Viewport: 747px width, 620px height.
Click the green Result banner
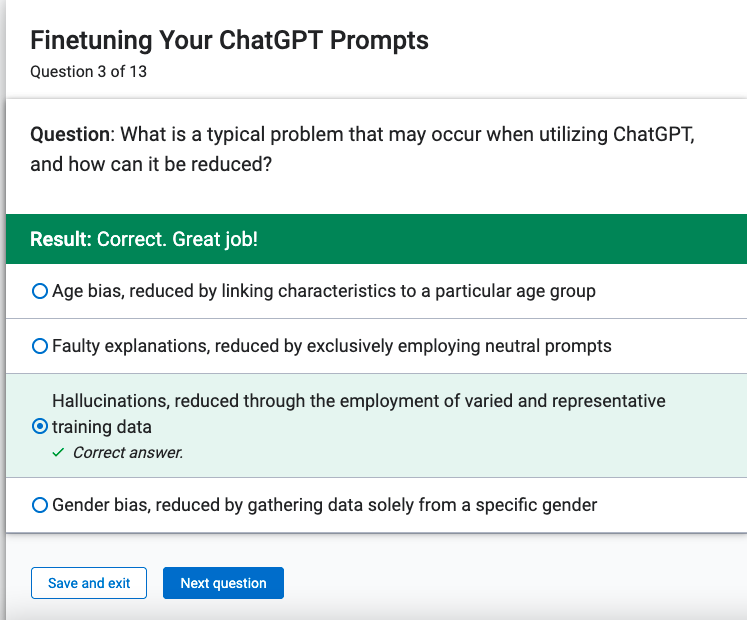coord(376,239)
